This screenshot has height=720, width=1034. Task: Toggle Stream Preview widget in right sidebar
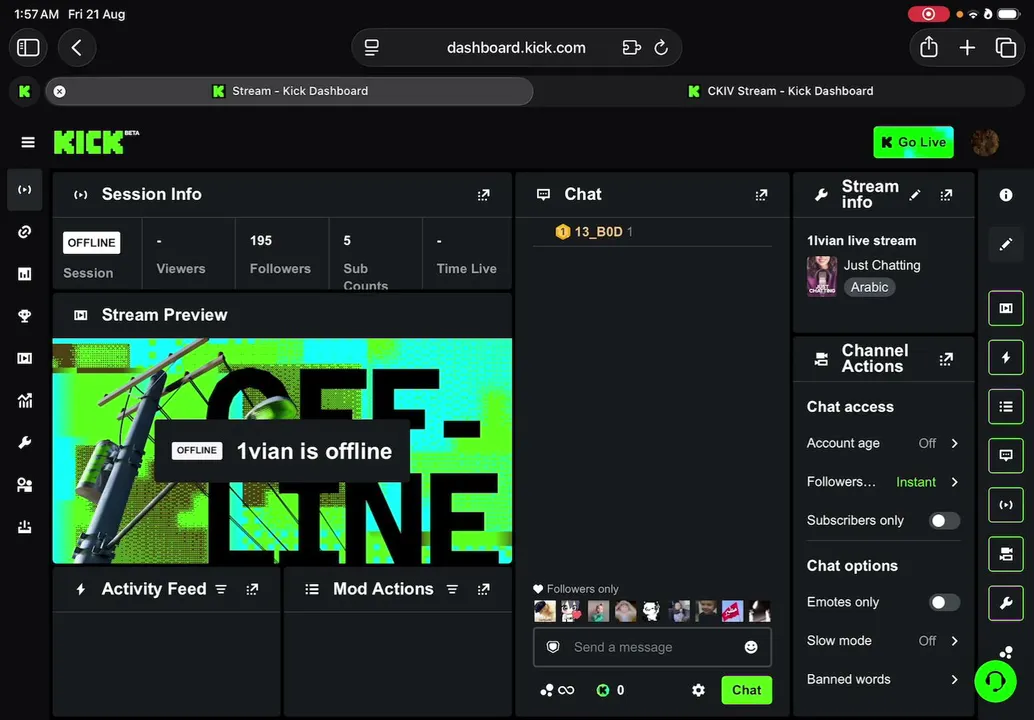1006,308
